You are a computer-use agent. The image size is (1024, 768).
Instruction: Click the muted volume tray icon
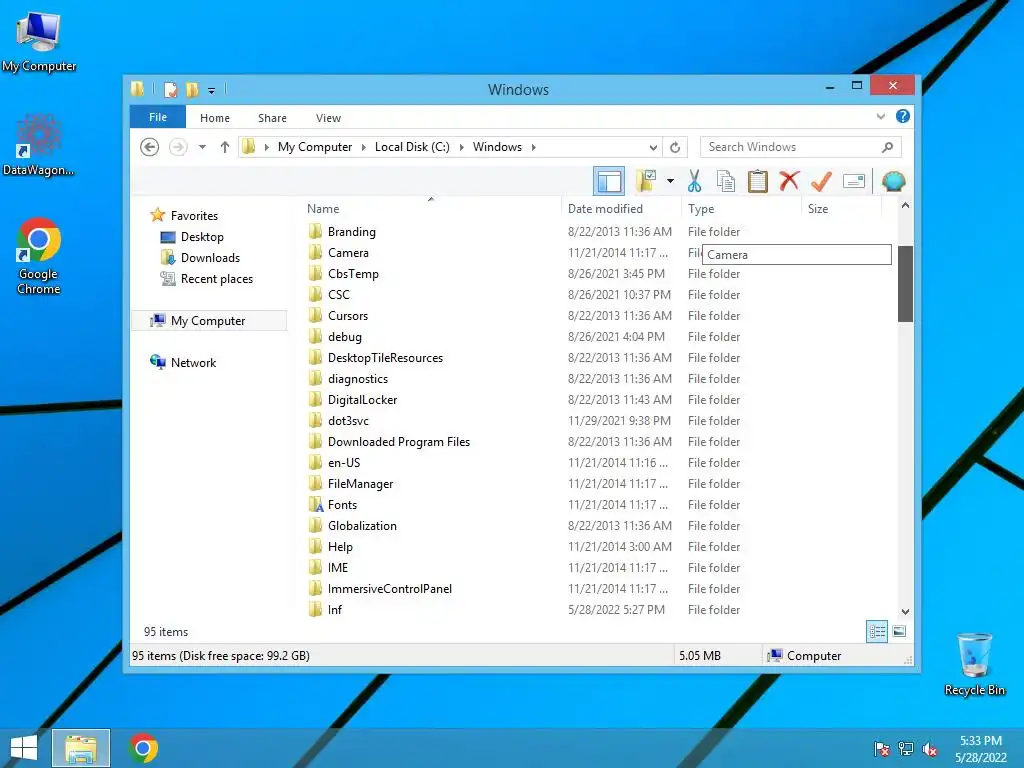coord(930,749)
